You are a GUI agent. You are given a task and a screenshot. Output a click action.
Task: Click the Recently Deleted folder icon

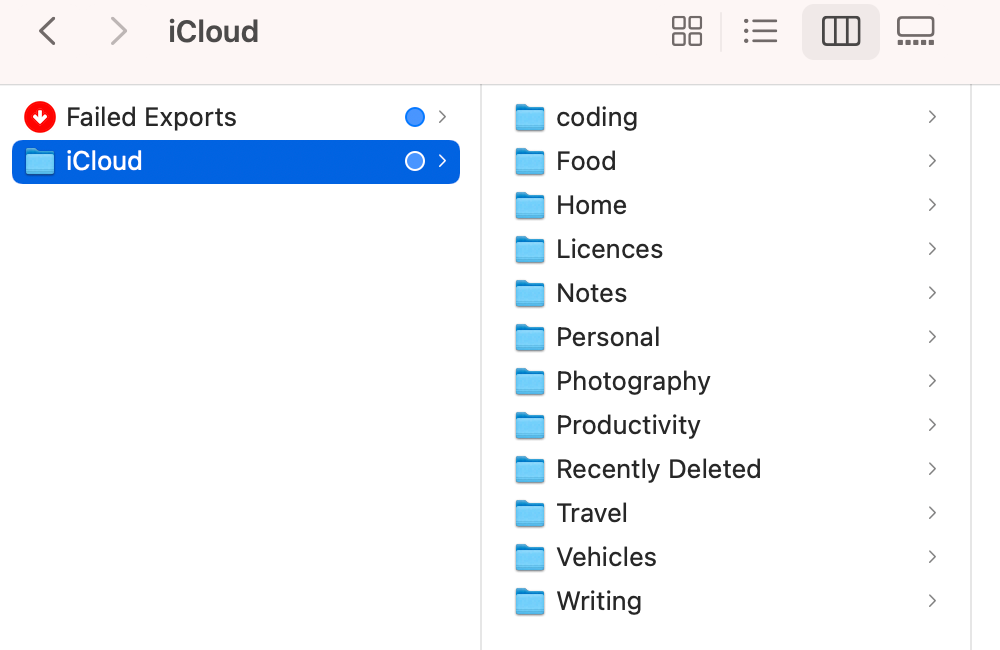pyautogui.click(x=529, y=469)
